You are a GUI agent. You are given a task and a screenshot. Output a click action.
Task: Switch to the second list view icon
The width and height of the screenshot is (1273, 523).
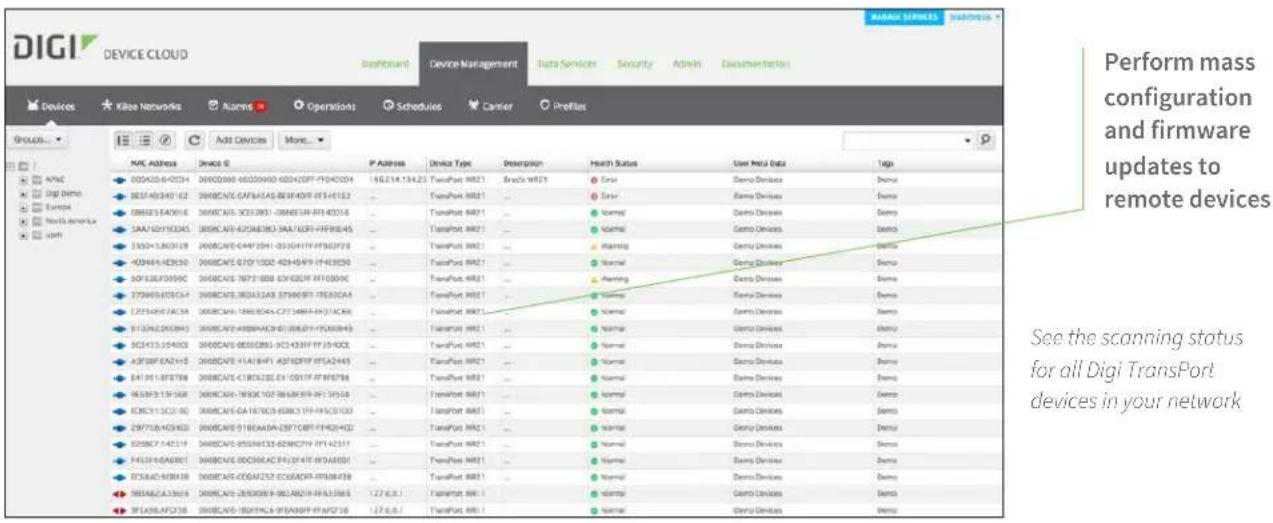[146, 141]
